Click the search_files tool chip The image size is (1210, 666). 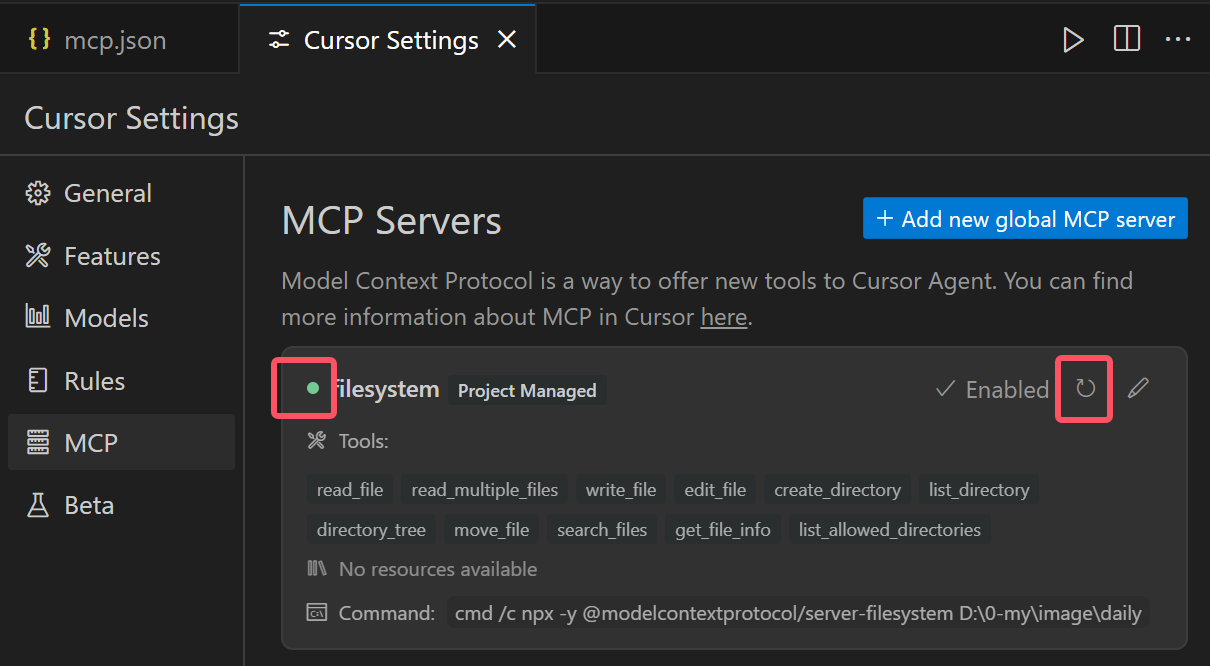[602, 529]
